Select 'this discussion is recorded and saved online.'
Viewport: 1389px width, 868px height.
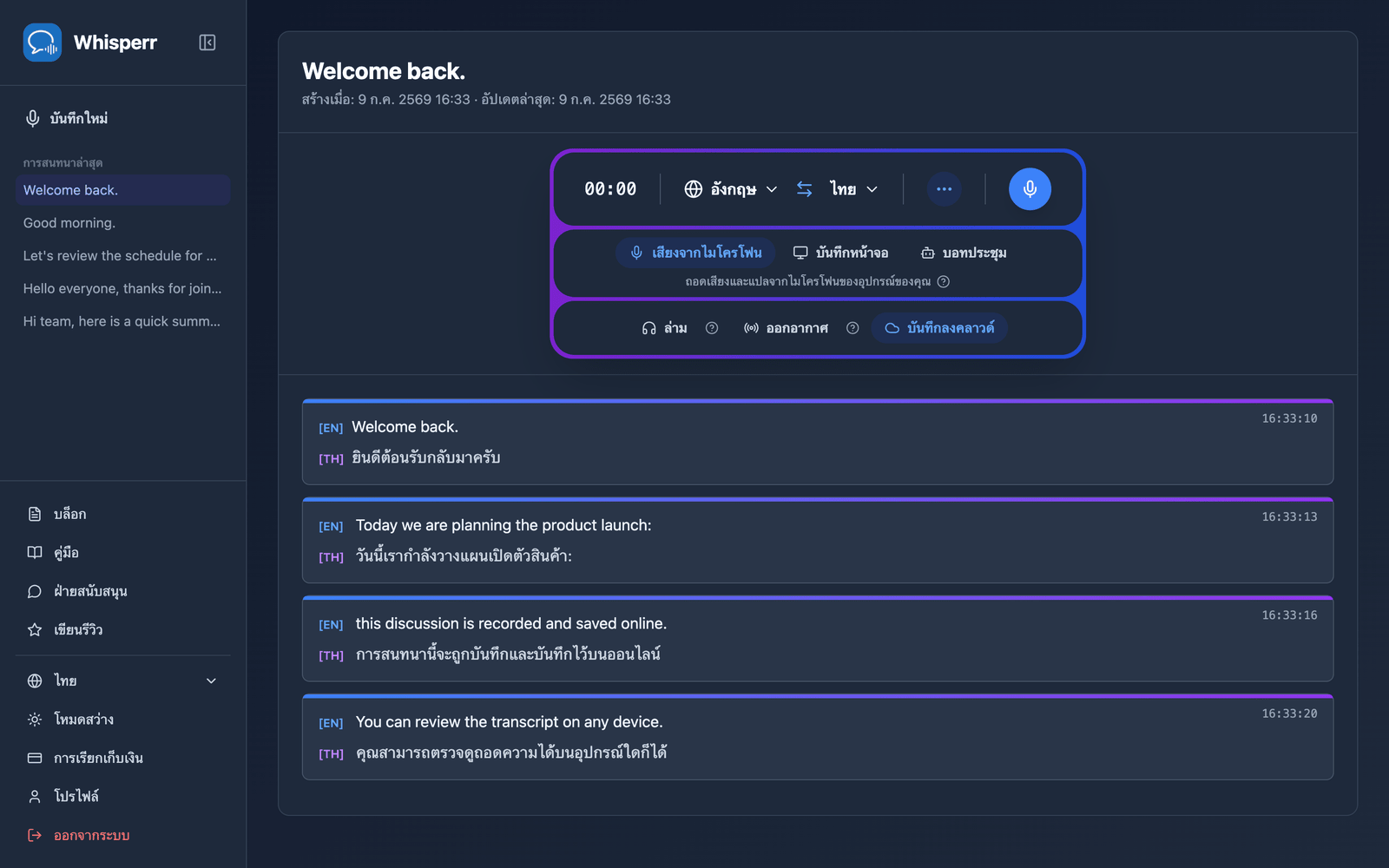pos(511,623)
